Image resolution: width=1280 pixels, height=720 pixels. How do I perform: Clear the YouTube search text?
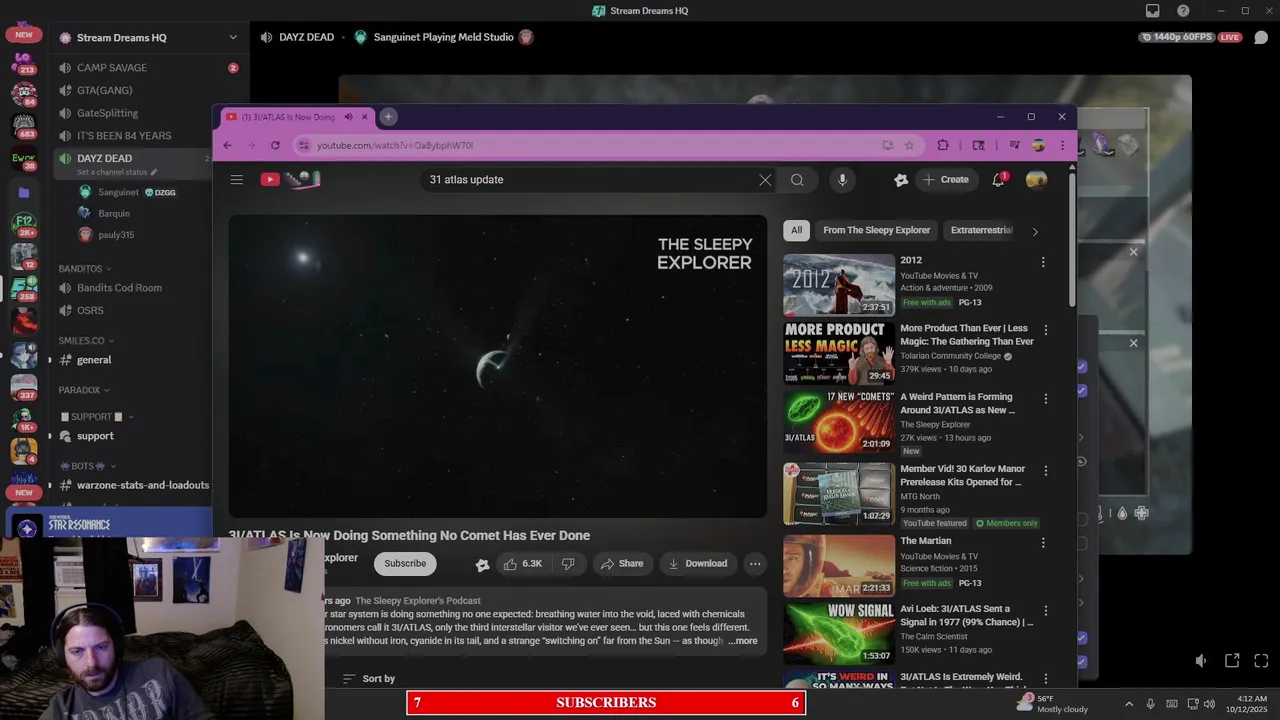[765, 180]
